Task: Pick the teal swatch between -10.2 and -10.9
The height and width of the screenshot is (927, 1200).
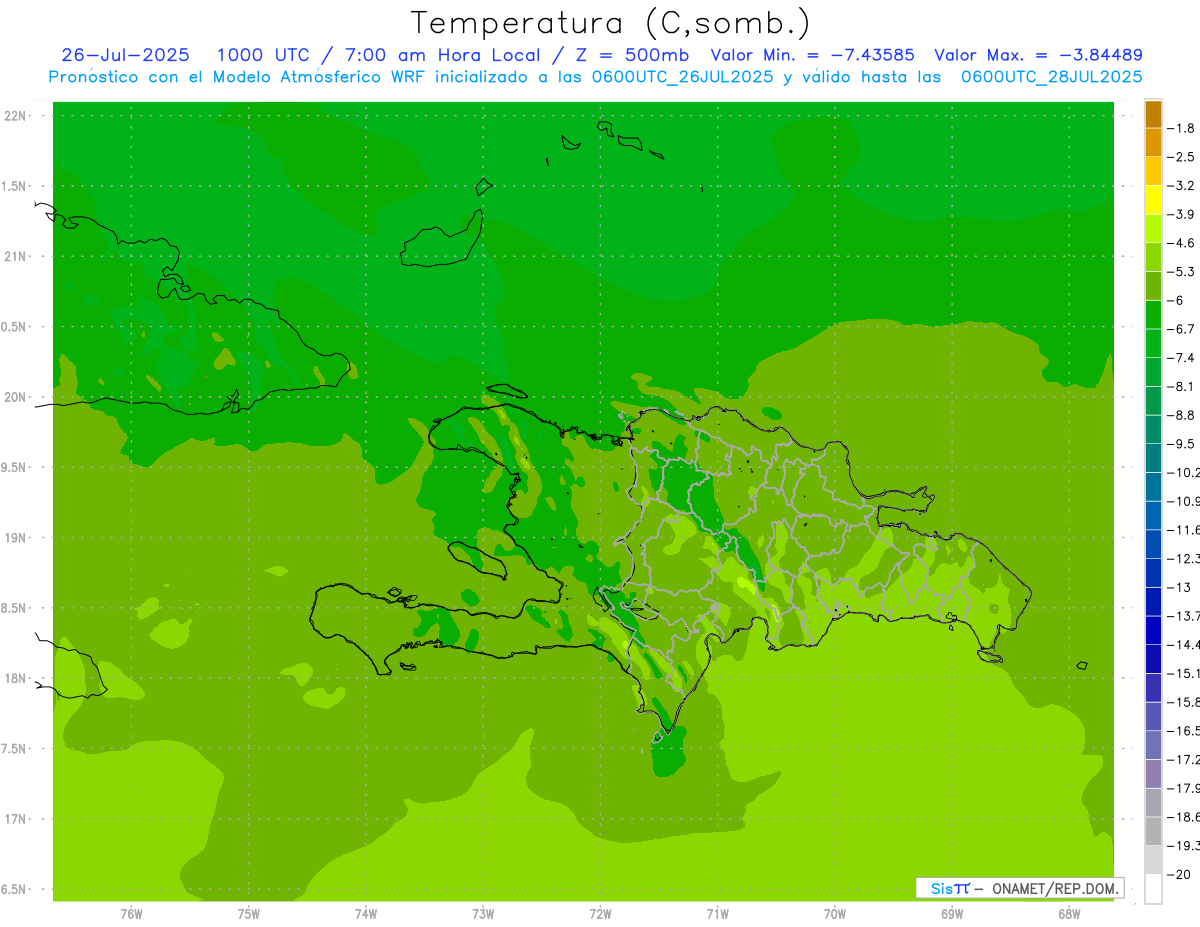Action: point(1153,487)
